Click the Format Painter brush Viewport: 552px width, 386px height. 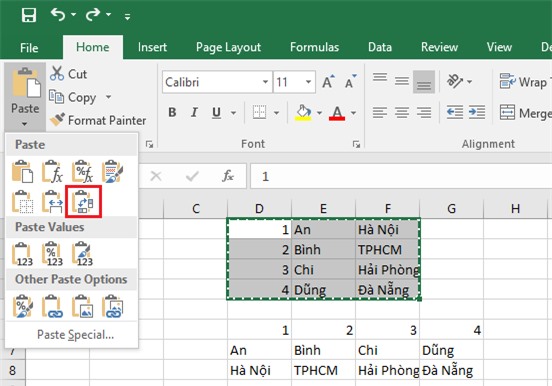pyautogui.click(x=57, y=120)
